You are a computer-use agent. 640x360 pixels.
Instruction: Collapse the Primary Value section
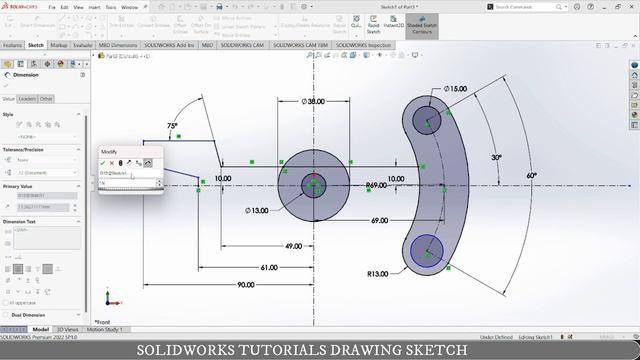click(78, 186)
